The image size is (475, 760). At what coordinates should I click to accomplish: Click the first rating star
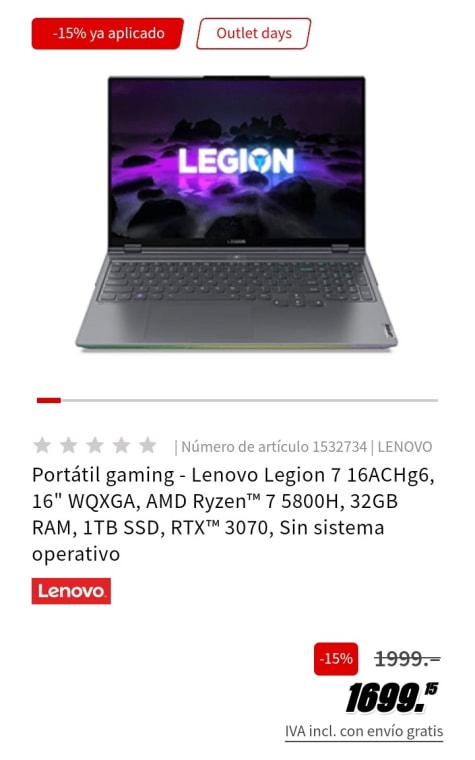pyautogui.click(x=42, y=445)
